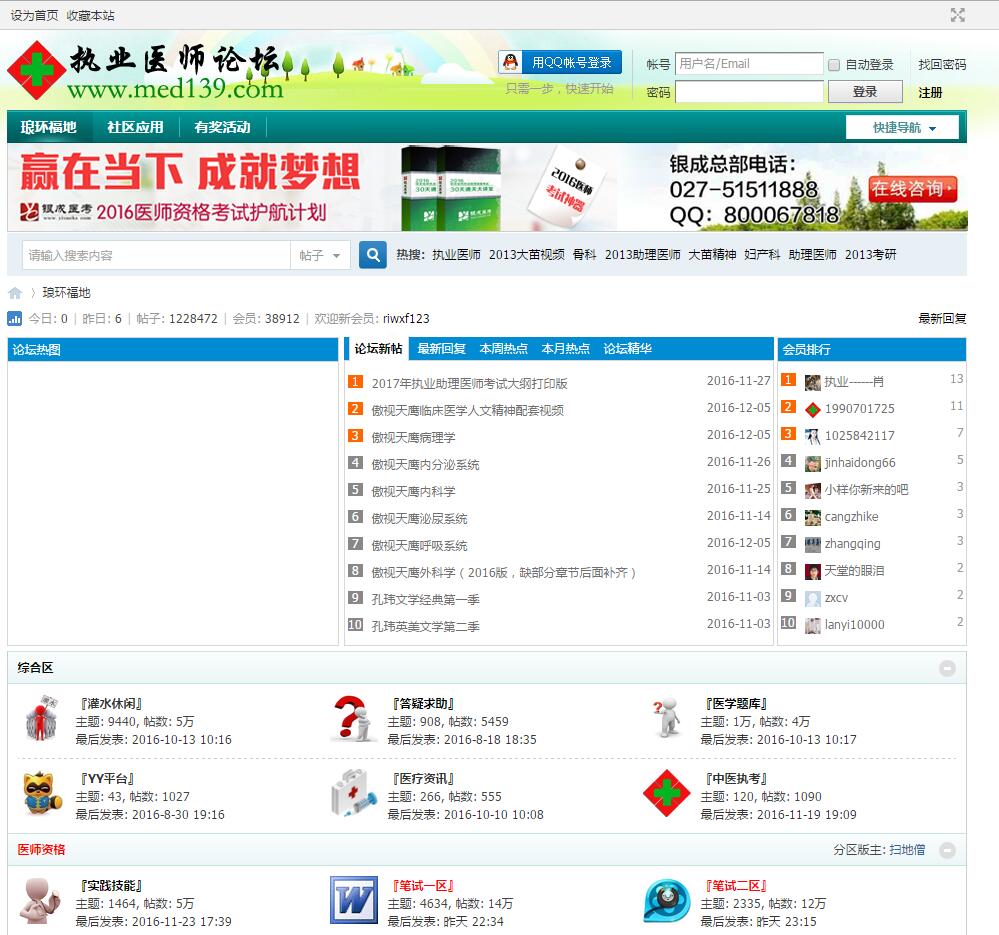Focus the 用户名/Email input field

[x=749, y=64]
